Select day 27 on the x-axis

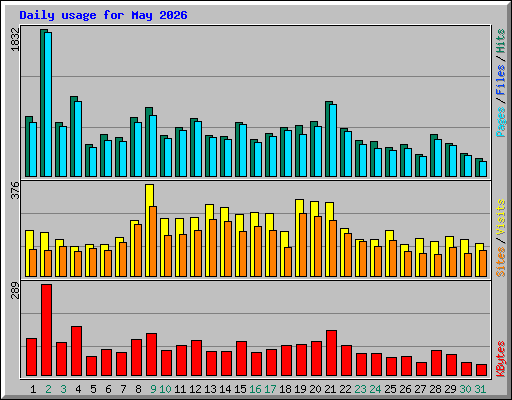coord(420,389)
